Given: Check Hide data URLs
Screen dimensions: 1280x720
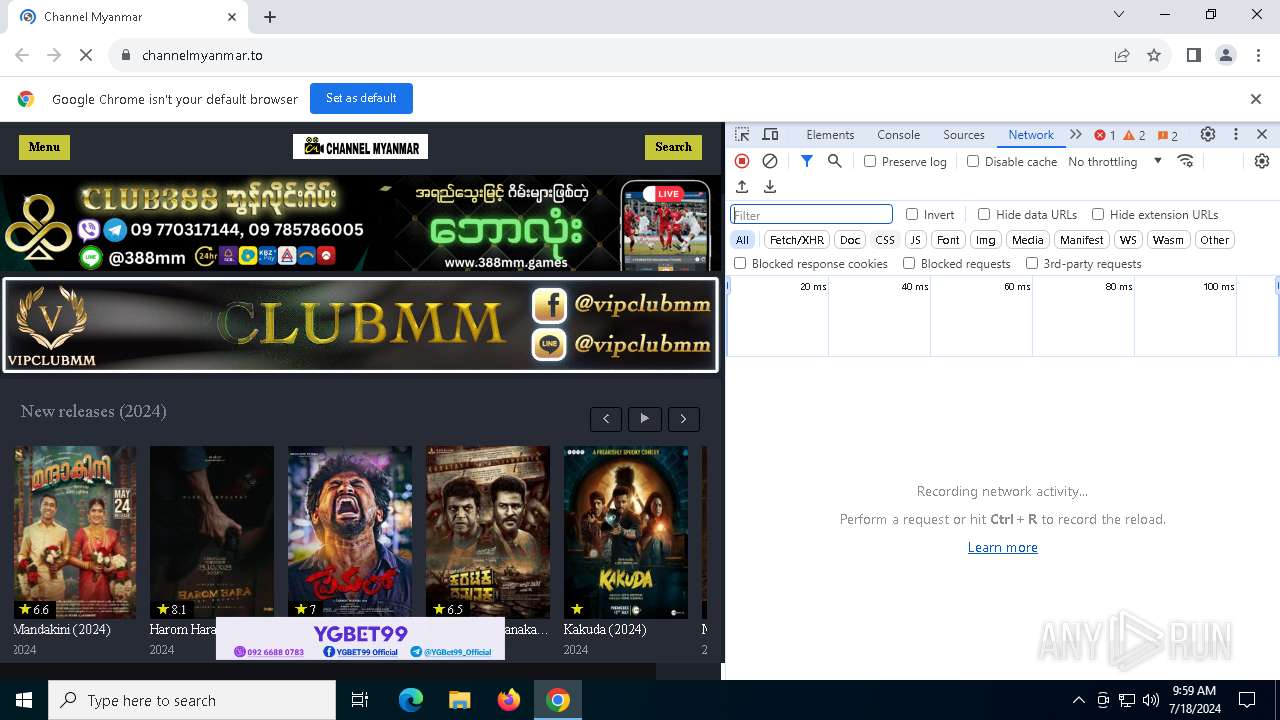Looking at the screenshot, I should click(984, 214).
